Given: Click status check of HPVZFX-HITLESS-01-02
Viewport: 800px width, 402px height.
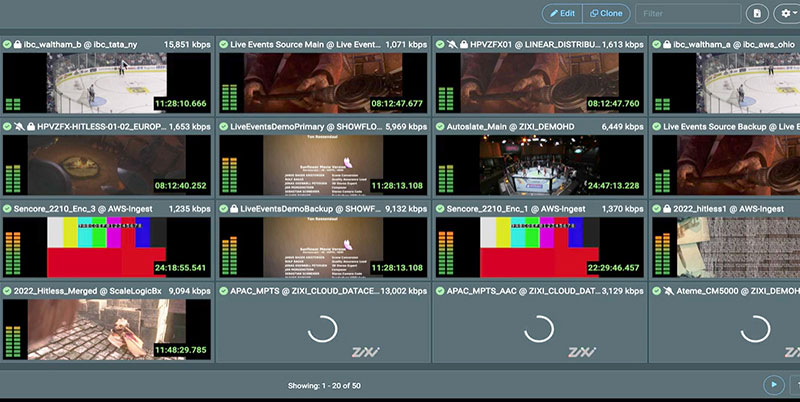Looking at the screenshot, I should tap(7, 127).
